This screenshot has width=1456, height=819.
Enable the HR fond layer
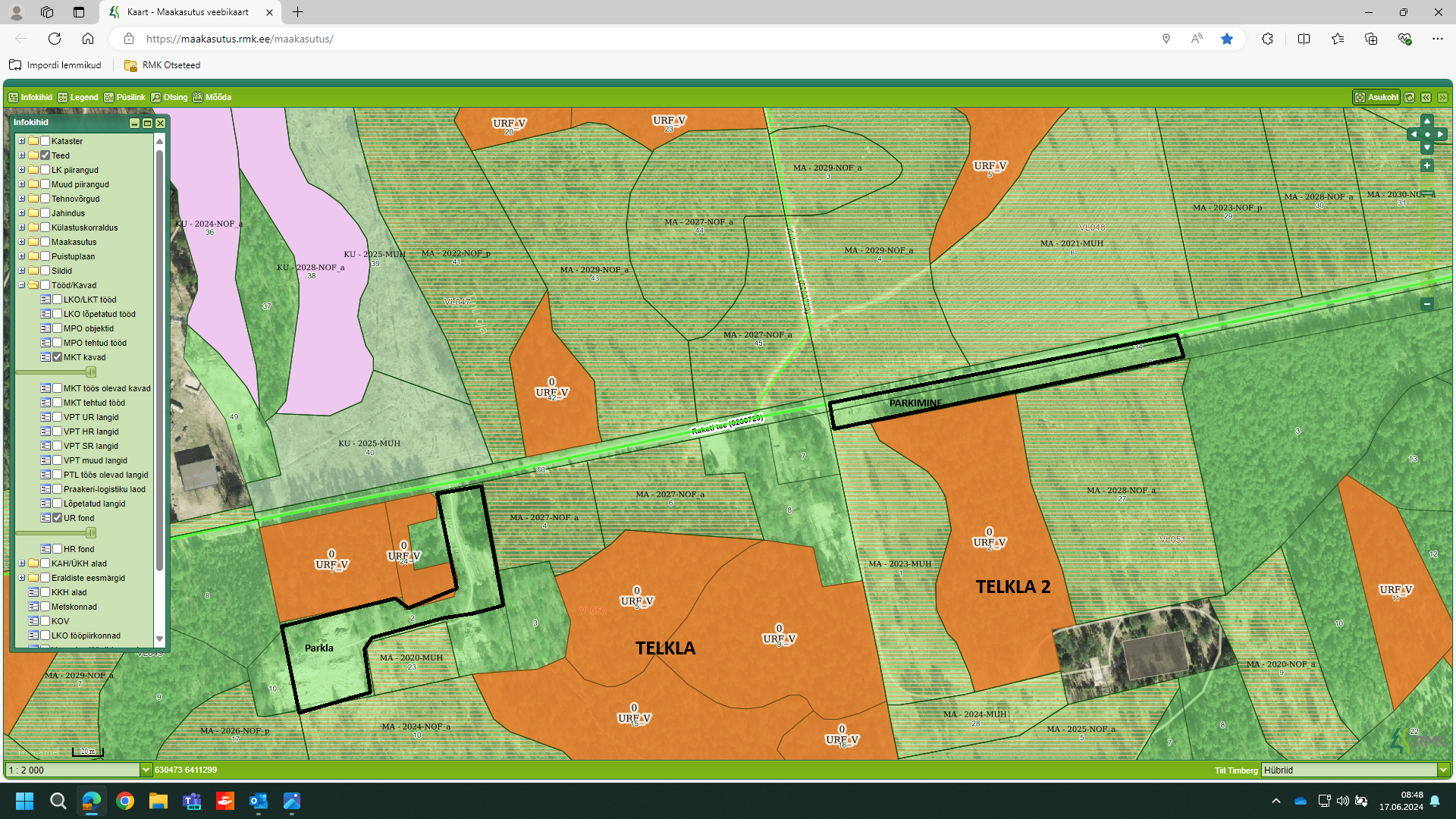click(x=58, y=549)
